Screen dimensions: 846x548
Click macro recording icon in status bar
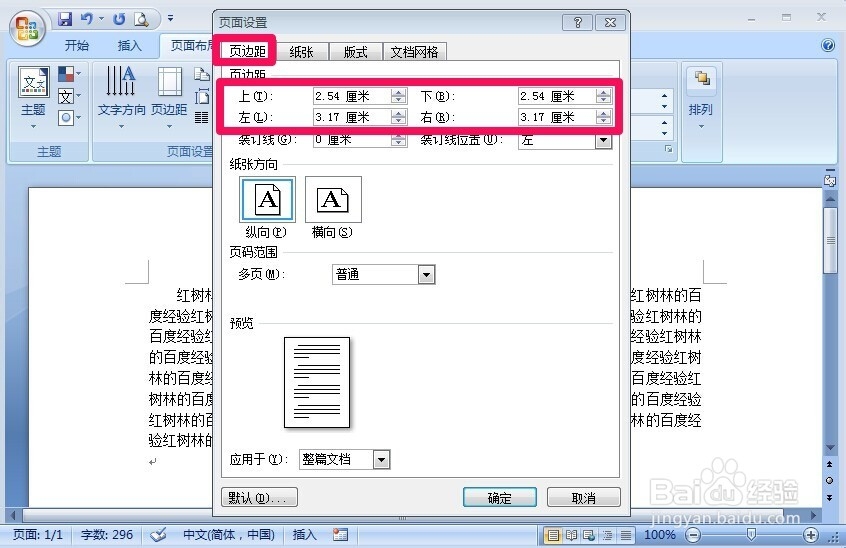pyautogui.click(x=340, y=535)
